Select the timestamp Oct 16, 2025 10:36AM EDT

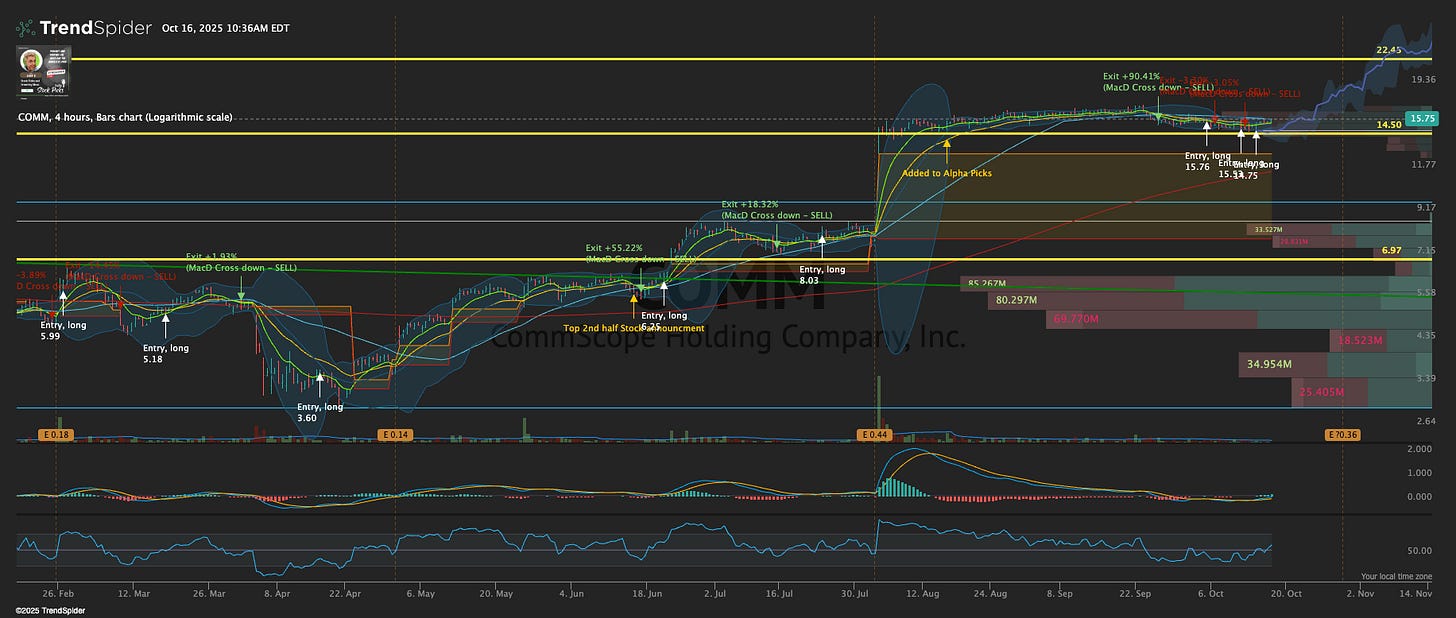tap(225, 28)
